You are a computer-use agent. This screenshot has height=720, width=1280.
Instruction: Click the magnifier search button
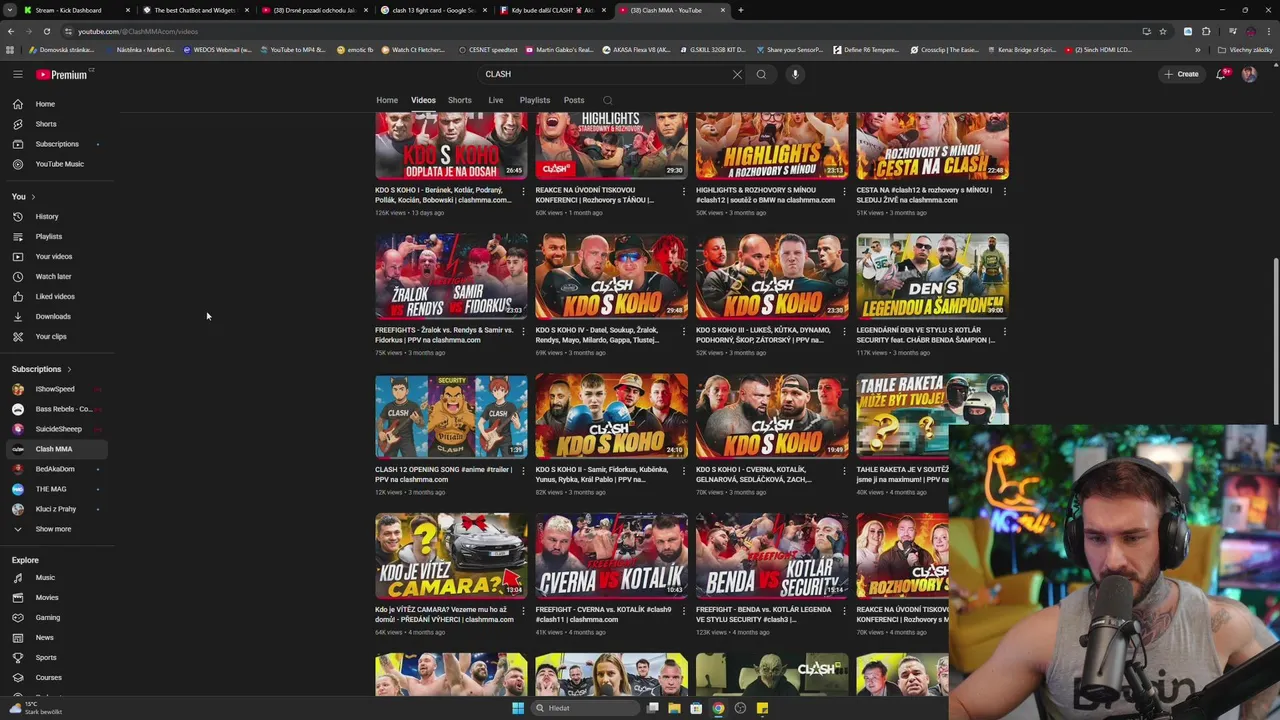click(x=761, y=74)
